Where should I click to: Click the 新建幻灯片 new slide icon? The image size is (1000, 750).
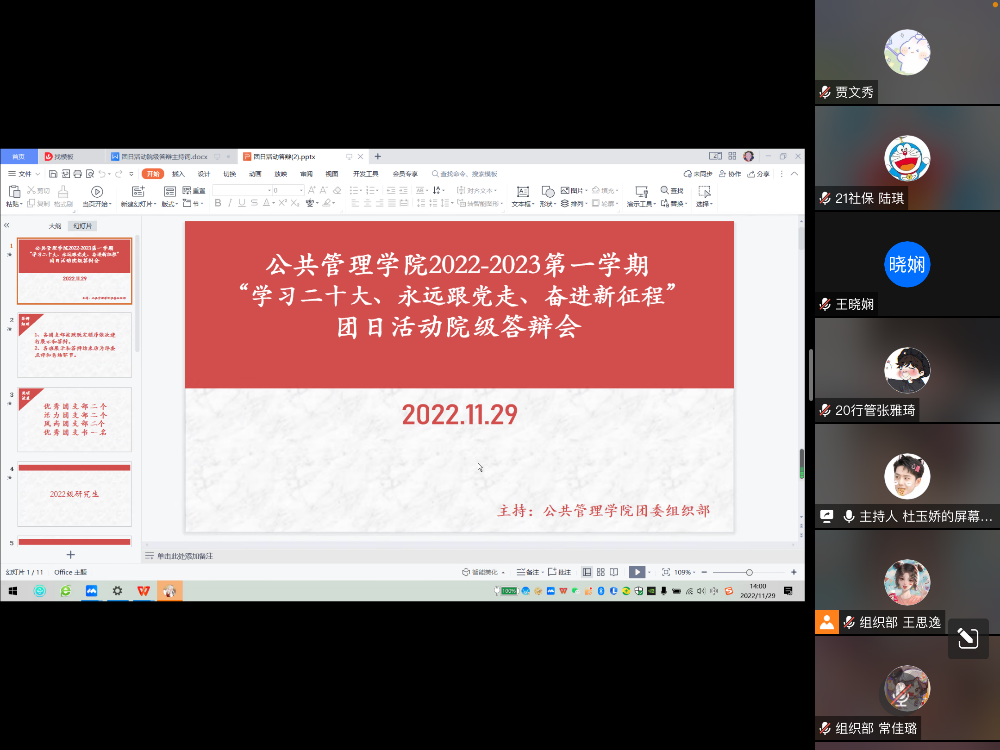coord(138,192)
